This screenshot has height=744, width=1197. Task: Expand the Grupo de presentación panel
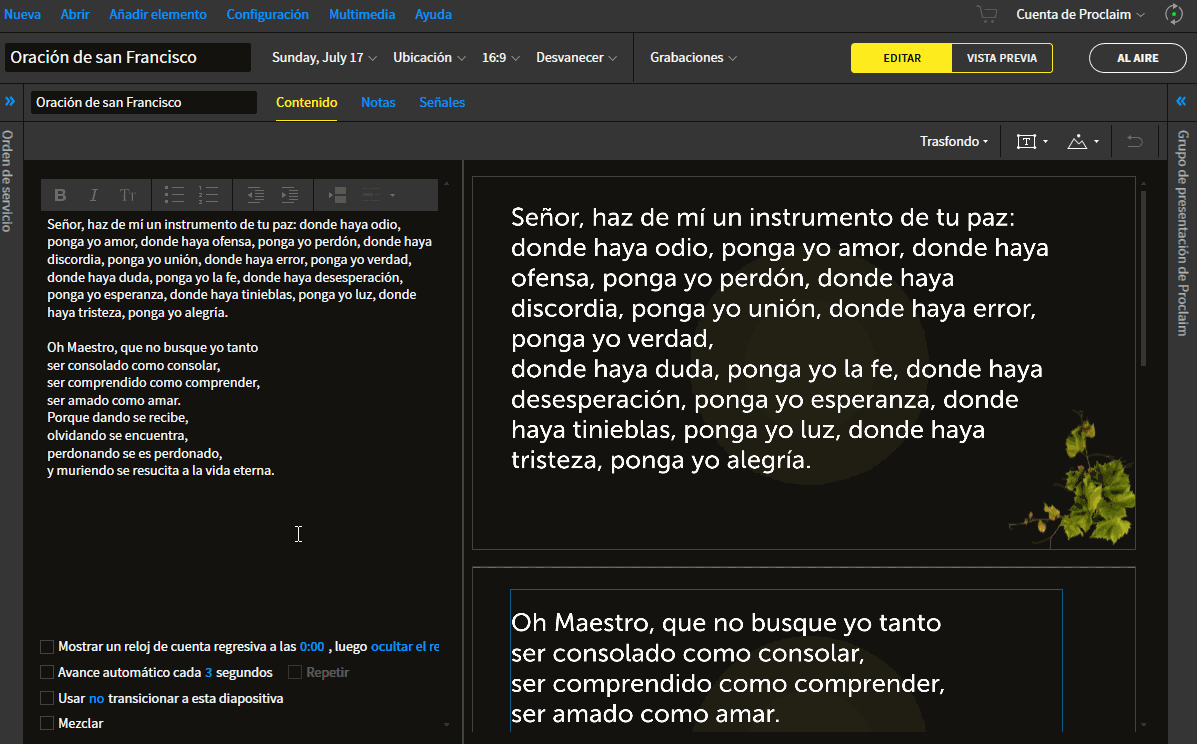(1181, 101)
